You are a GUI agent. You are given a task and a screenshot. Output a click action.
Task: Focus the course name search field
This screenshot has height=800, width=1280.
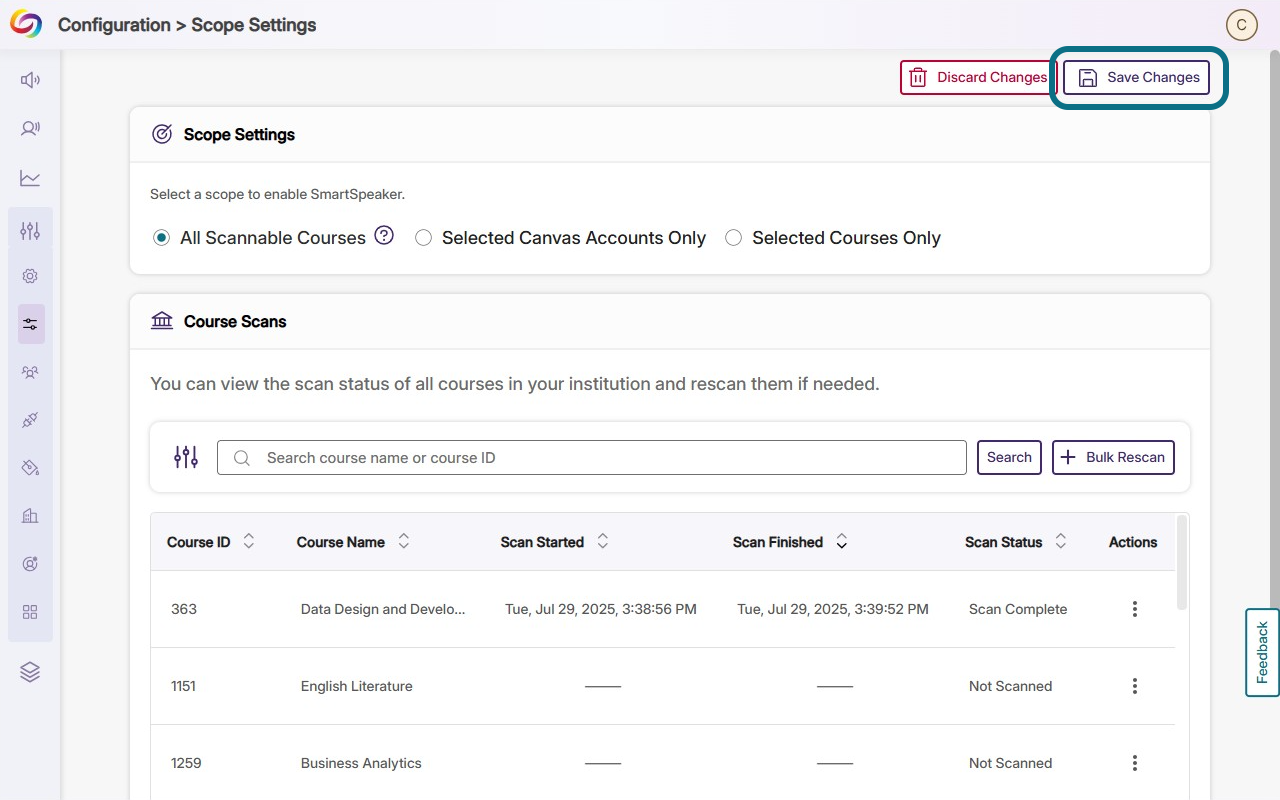tap(592, 457)
